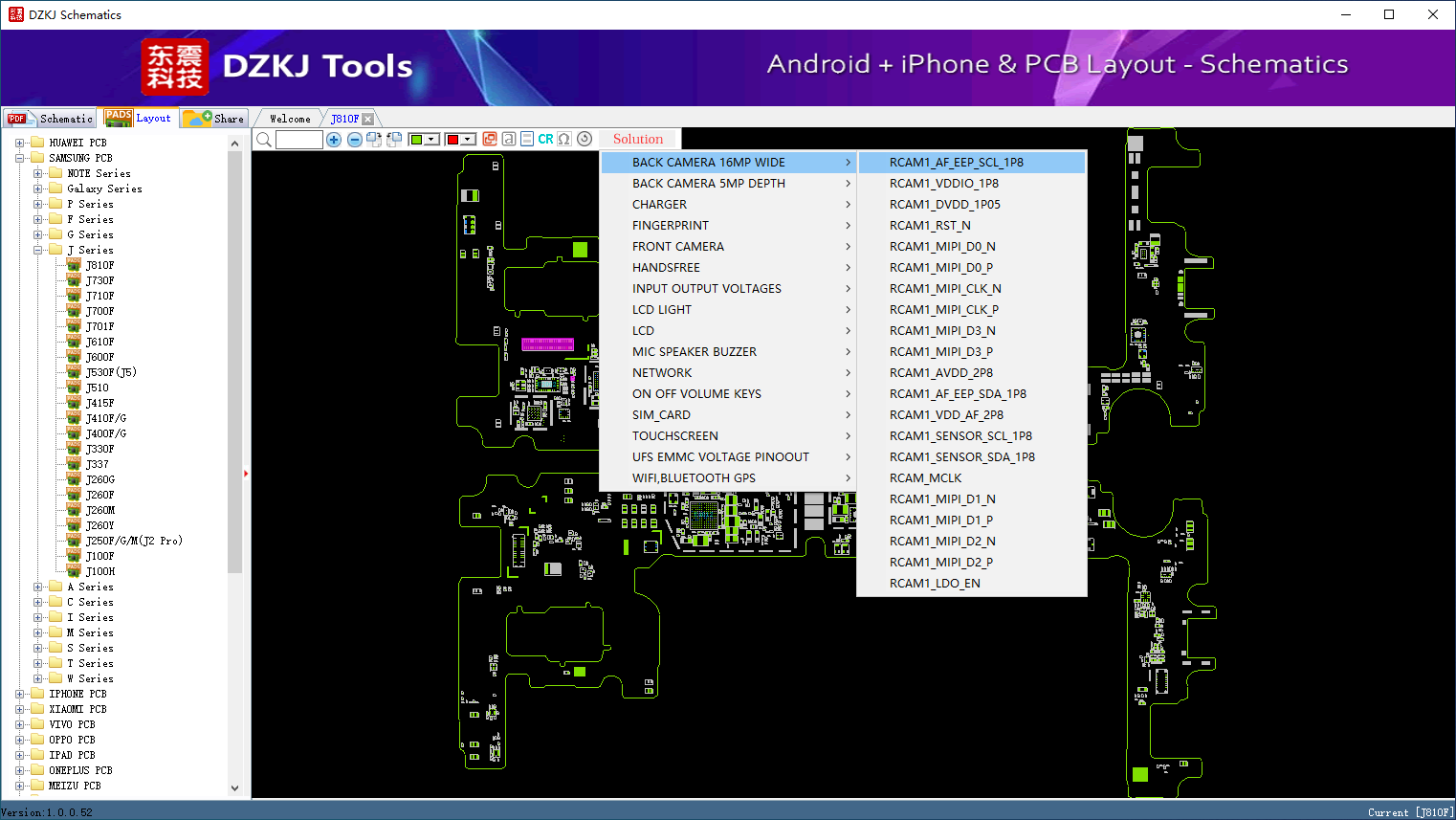Expand the Galaxy Series folder
The image size is (1456, 820).
pyautogui.click(x=38, y=188)
